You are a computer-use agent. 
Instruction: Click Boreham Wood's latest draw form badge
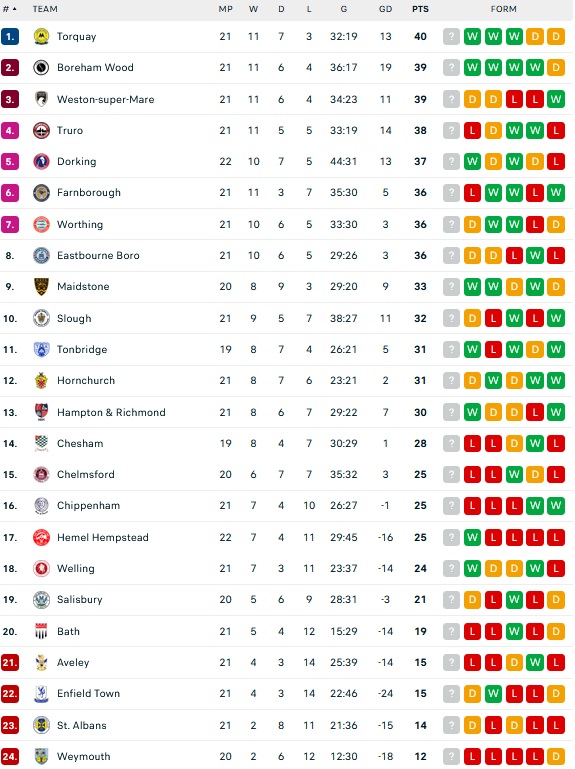556,67
